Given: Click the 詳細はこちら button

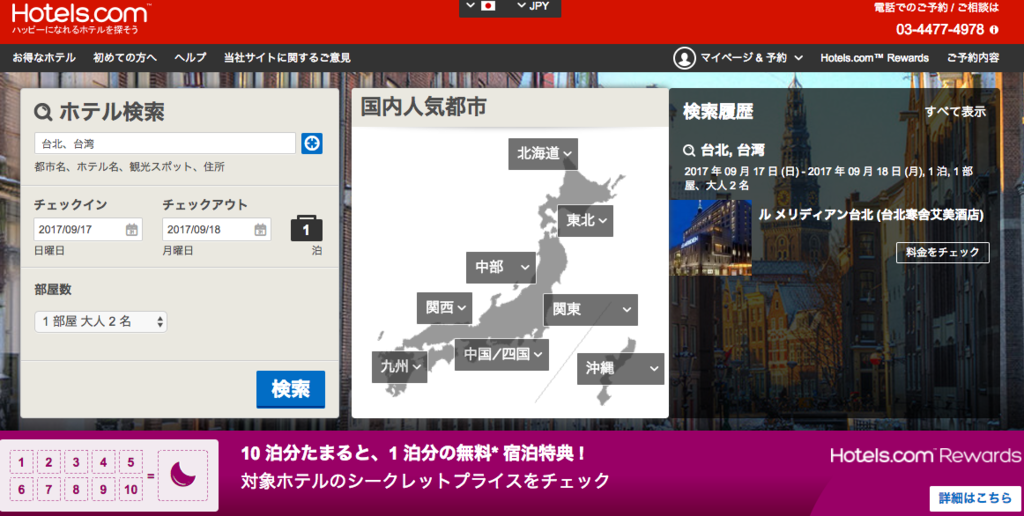Looking at the screenshot, I should [x=975, y=498].
